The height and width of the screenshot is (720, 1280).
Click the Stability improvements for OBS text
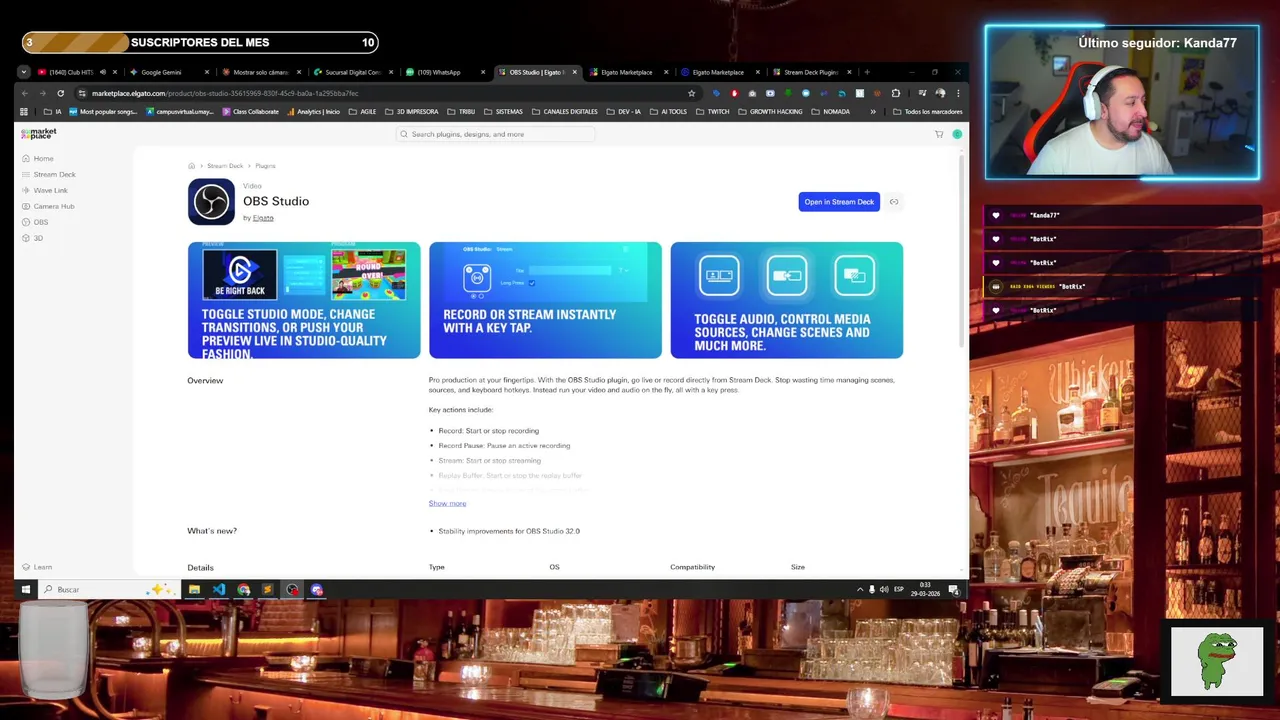[x=509, y=531]
